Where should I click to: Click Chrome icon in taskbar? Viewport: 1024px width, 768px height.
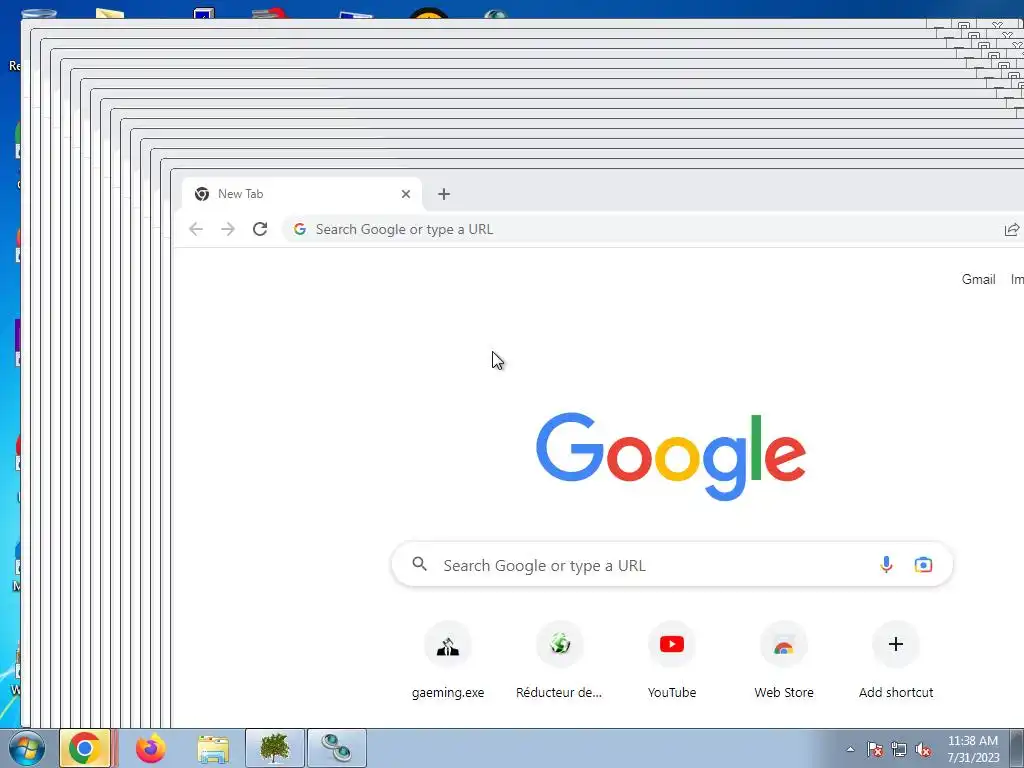[x=85, y=748]
